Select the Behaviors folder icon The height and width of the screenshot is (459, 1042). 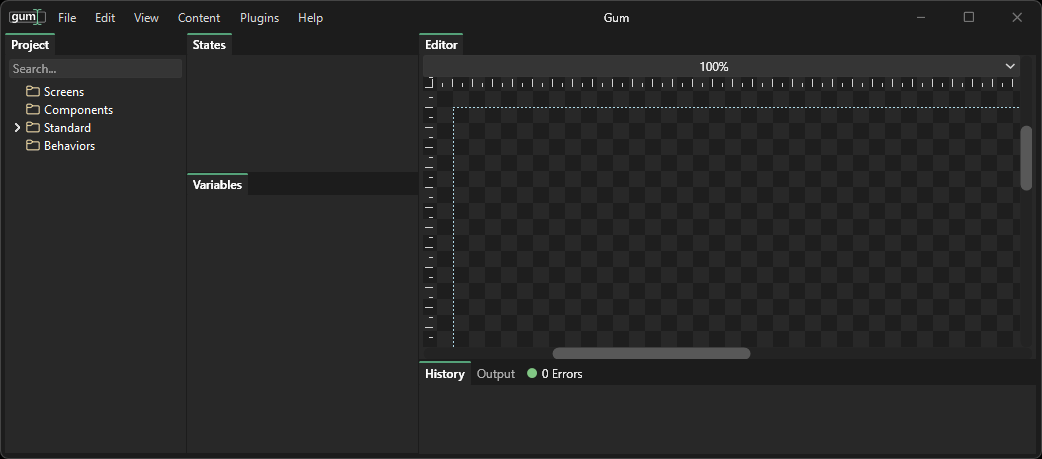(x=33, y=146)
